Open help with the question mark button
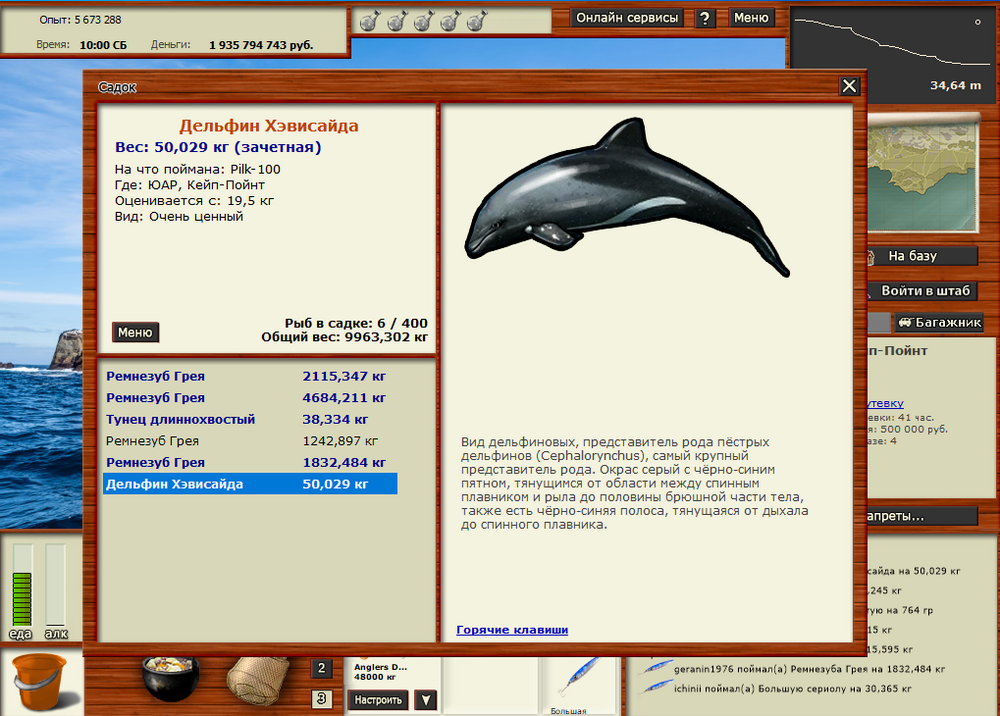The height and width of the screenshot is (716, 1000). (x=705, y=18)
